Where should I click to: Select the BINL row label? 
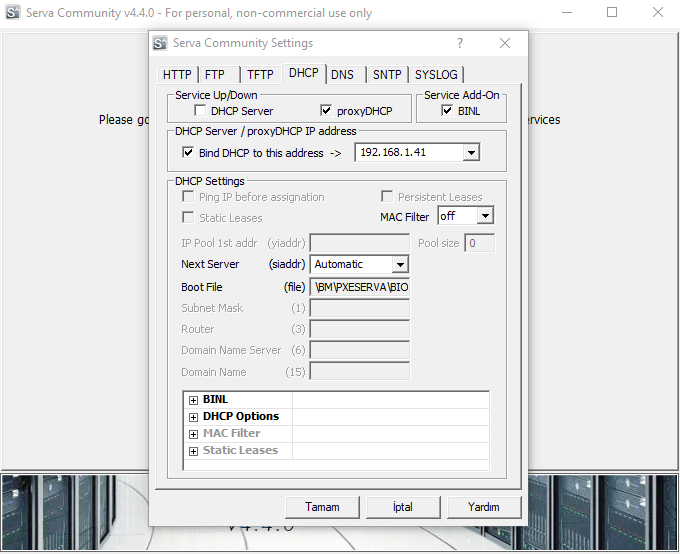click(x=215, y=400)
